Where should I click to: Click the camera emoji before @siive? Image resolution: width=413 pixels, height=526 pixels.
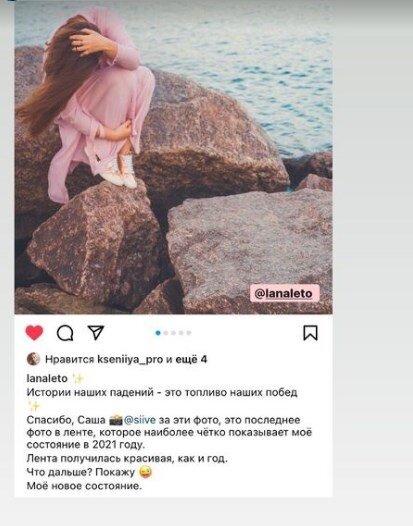coord(116,420)
